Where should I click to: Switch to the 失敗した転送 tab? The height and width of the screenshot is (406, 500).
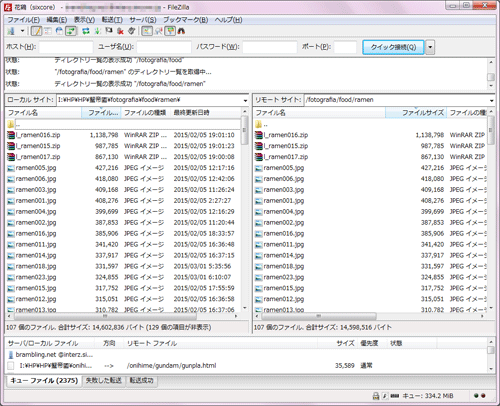103,380
